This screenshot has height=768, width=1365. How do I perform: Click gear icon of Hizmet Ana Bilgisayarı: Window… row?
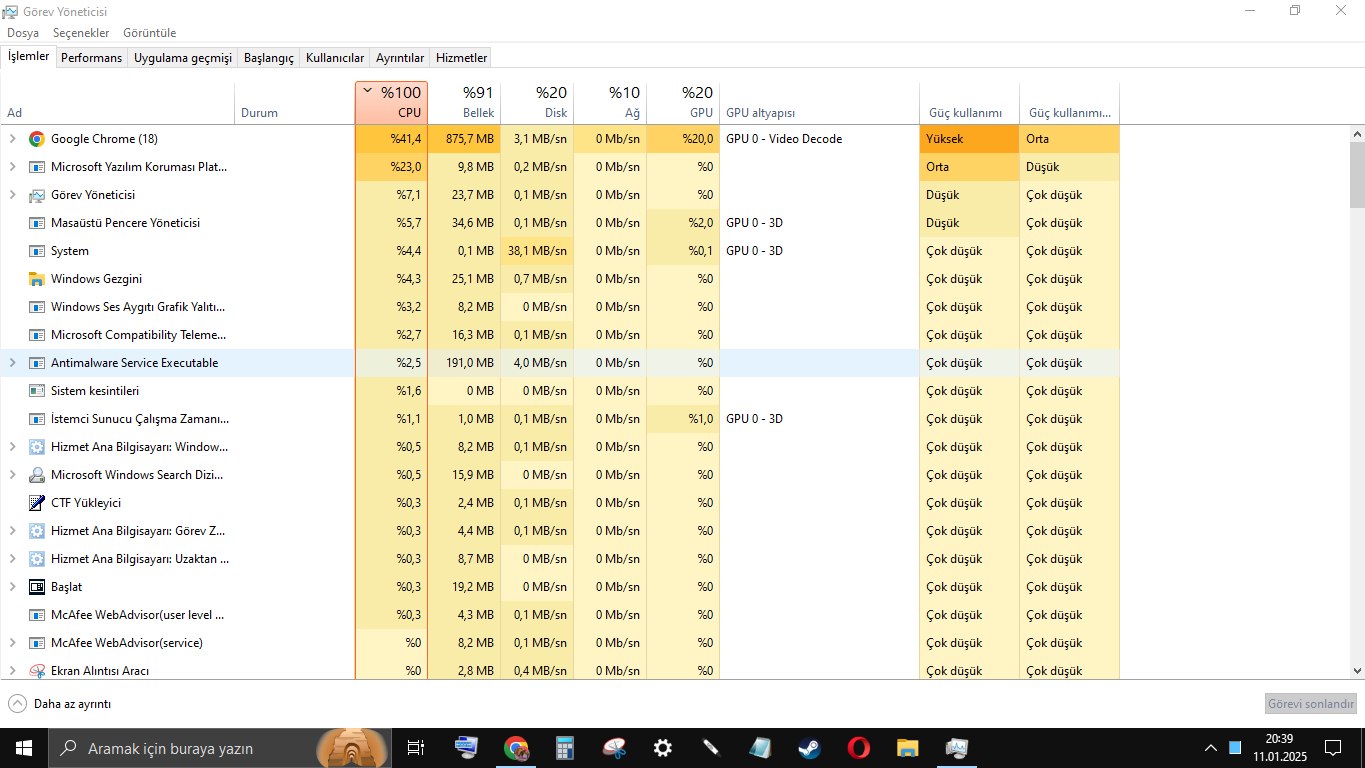pyautogui.click(x=37, y=447)
